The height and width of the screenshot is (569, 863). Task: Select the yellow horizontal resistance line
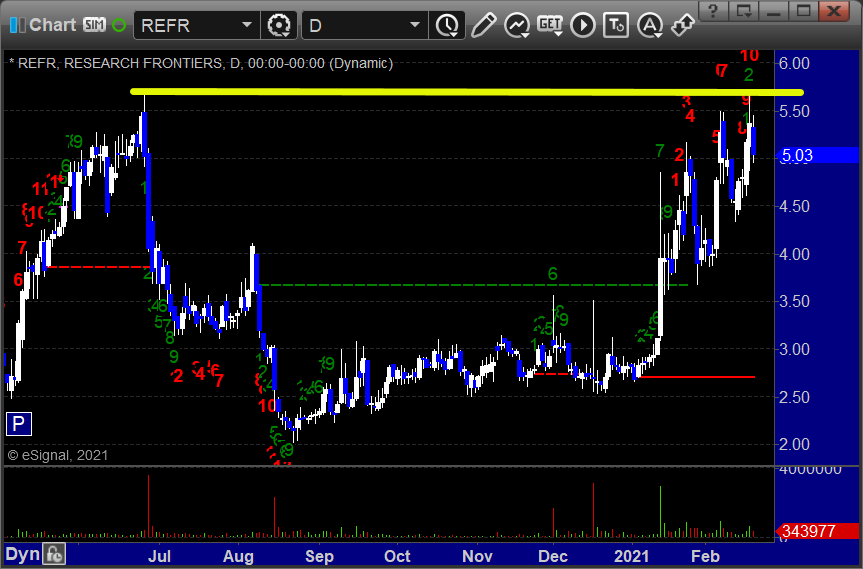point(467,92)
